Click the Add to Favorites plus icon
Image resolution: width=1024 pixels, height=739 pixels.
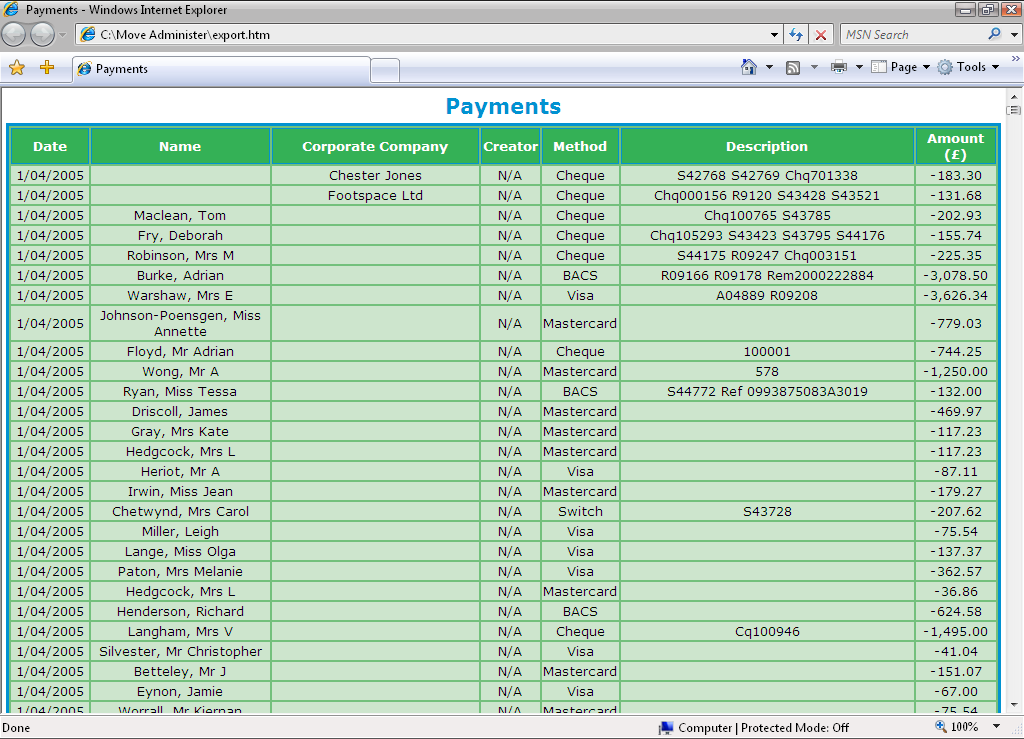pos(46,68)
